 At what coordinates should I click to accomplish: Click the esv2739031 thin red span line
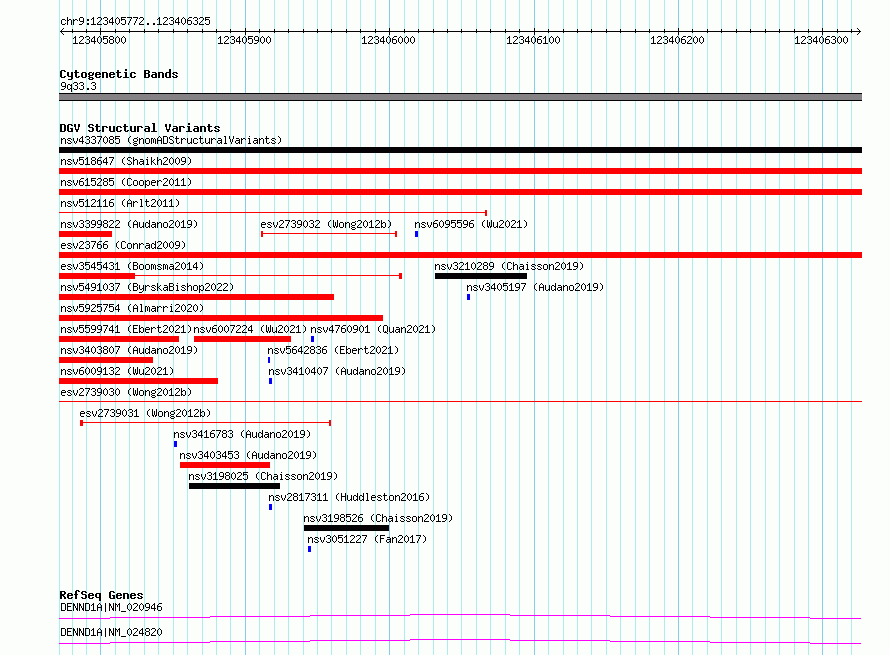(205, 423)
